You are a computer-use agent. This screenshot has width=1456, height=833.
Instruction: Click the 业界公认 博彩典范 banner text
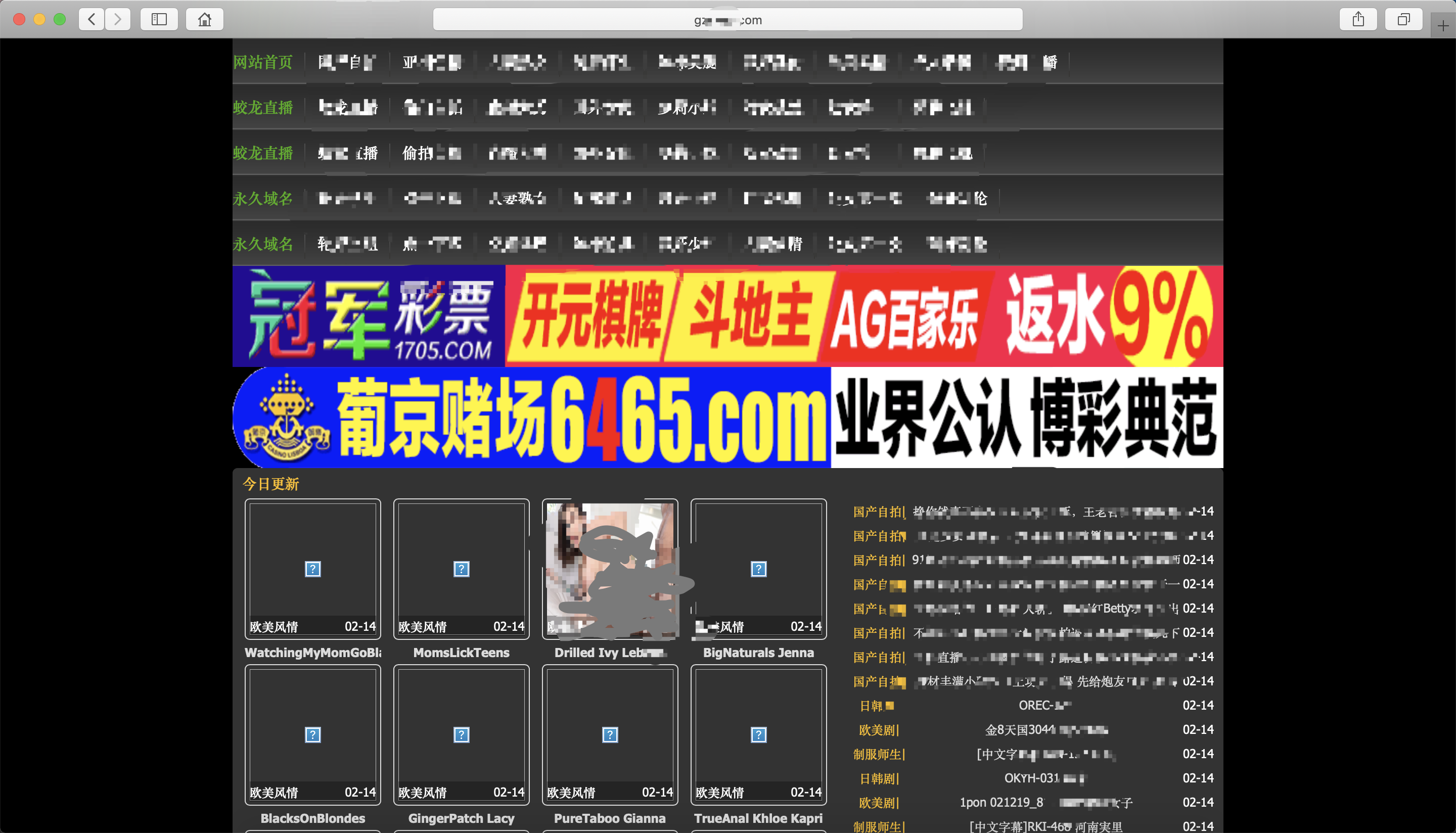pos(1027,418)
